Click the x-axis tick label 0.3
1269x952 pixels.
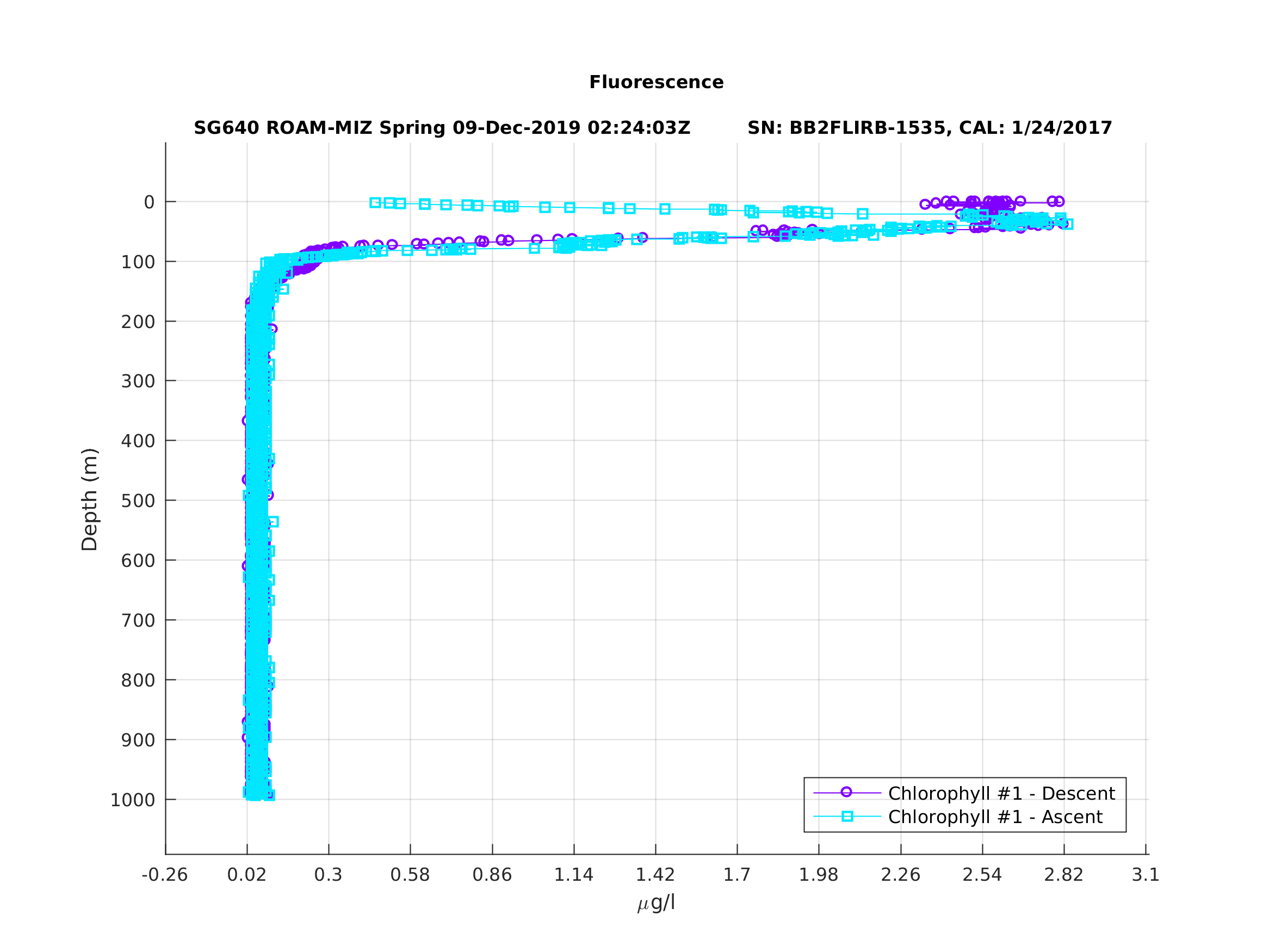(328, 875)
